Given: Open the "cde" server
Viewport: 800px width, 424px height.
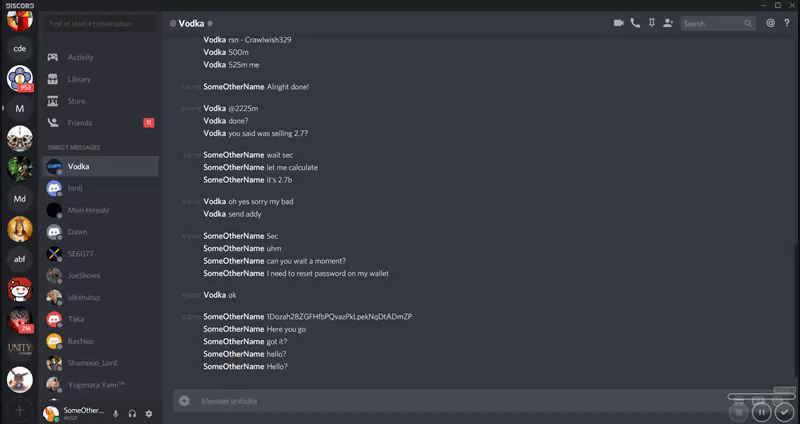Looking at the screenshot, I should pos(19,47).
